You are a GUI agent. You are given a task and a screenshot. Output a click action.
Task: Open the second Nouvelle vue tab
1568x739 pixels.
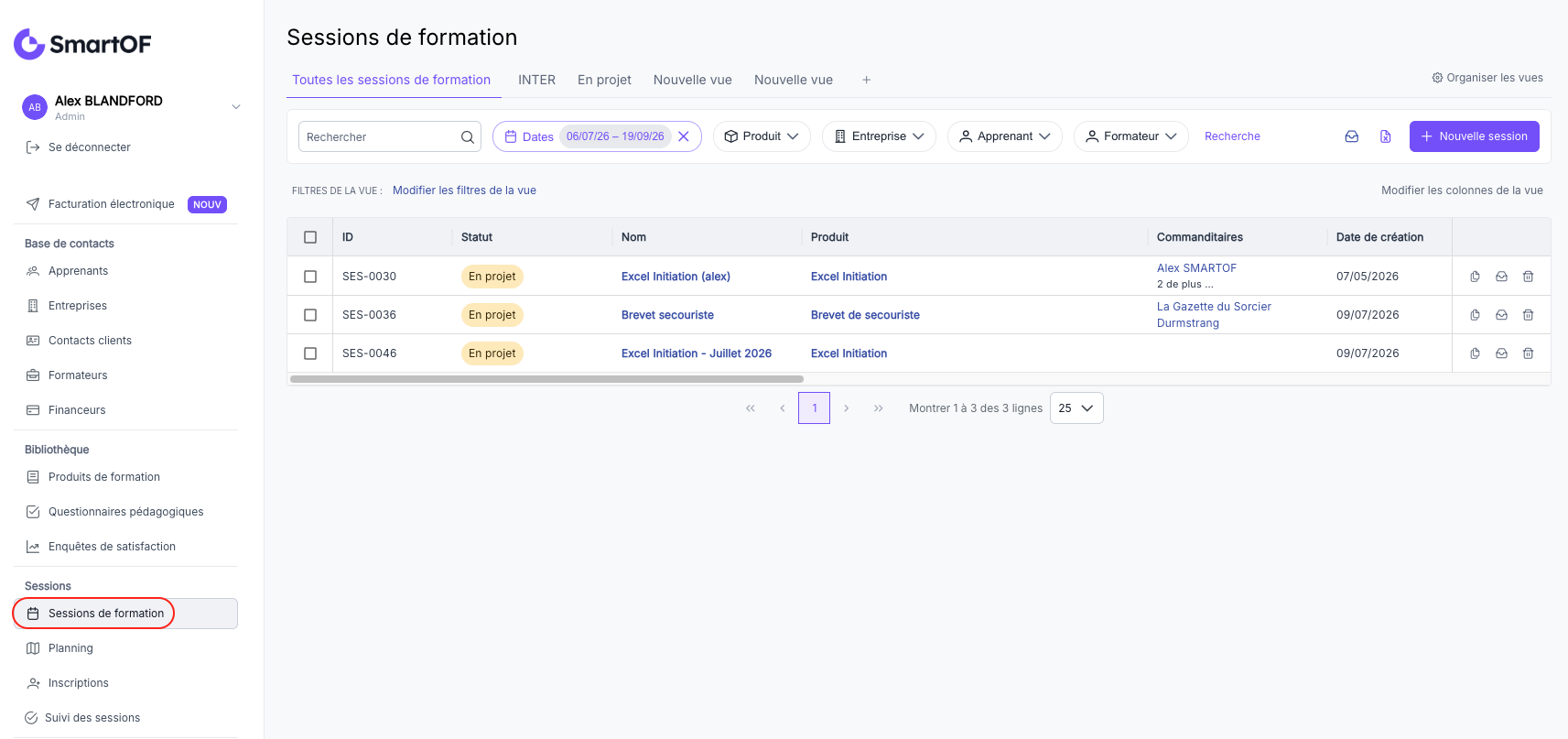[794, 81]
